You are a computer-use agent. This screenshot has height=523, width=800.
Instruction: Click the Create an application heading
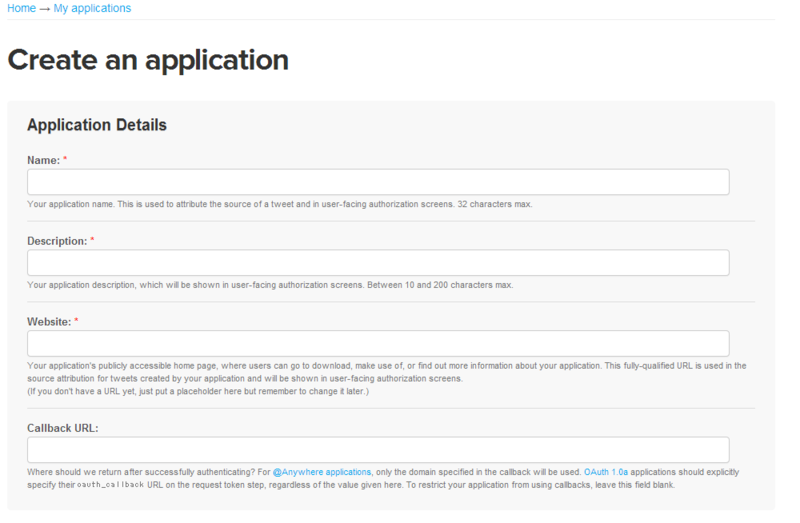pos(148,60)
